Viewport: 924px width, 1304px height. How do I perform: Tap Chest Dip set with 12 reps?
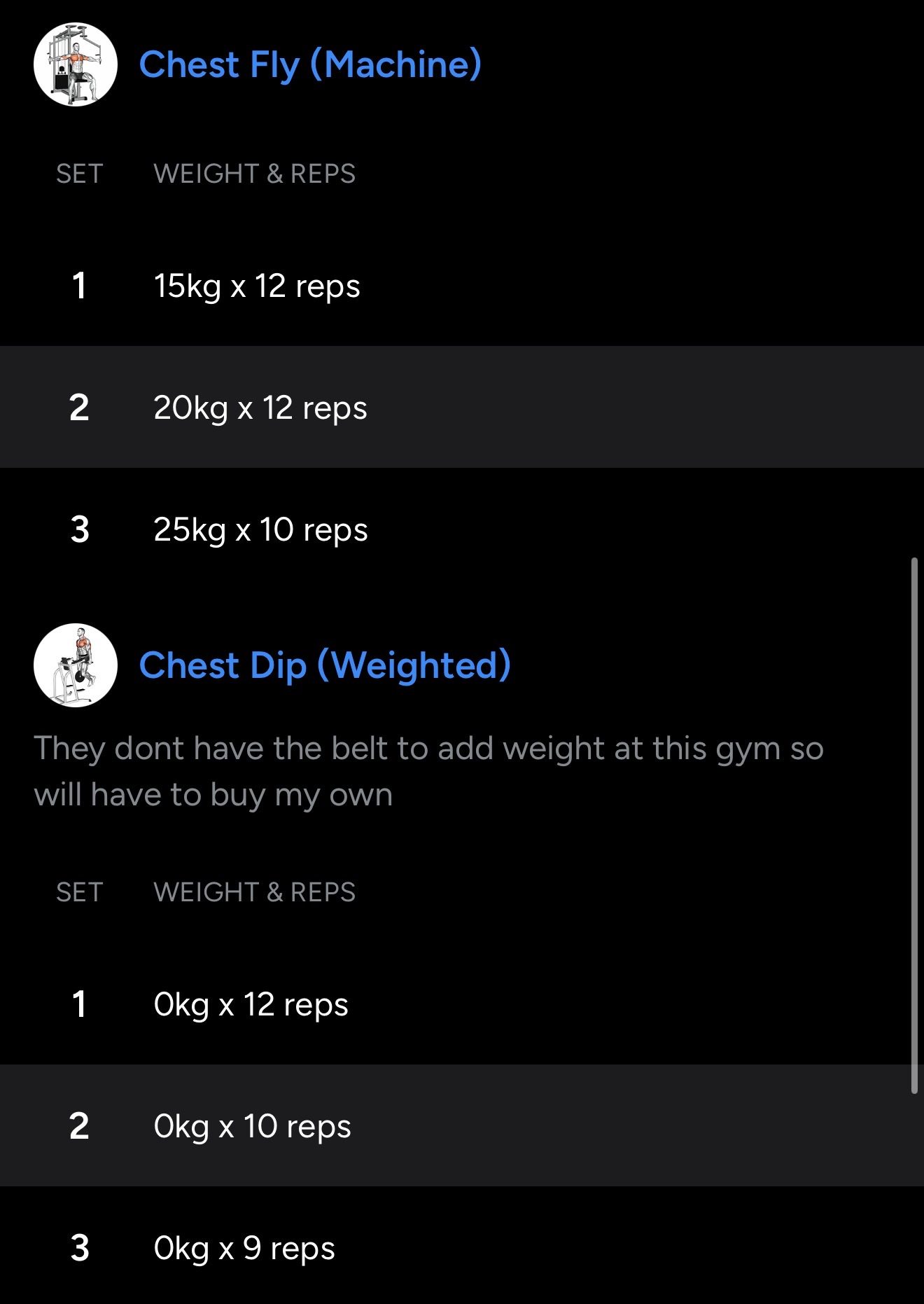[x=251, y=1004]
